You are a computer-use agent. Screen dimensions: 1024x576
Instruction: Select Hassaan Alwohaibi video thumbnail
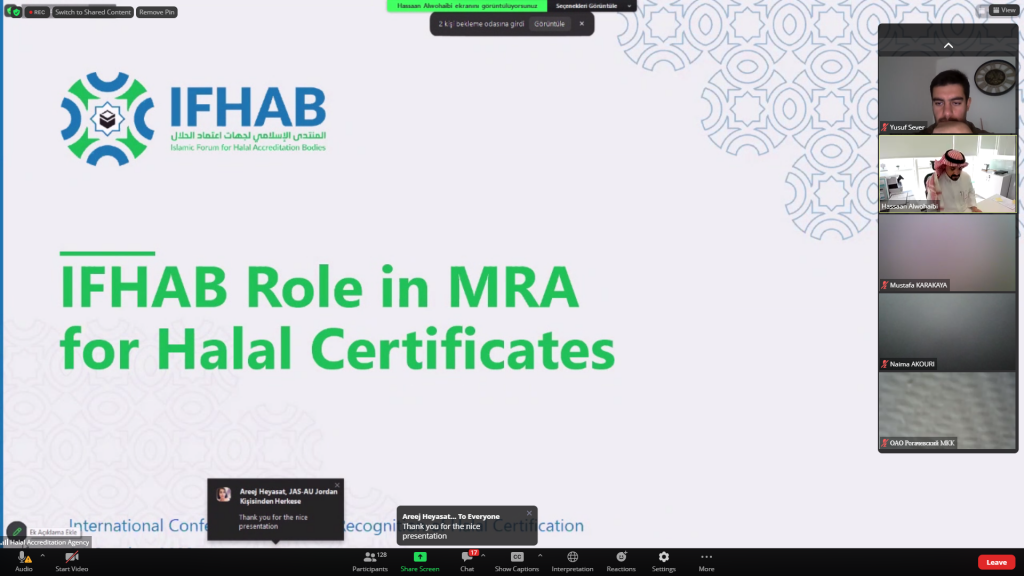click(948, 174)
